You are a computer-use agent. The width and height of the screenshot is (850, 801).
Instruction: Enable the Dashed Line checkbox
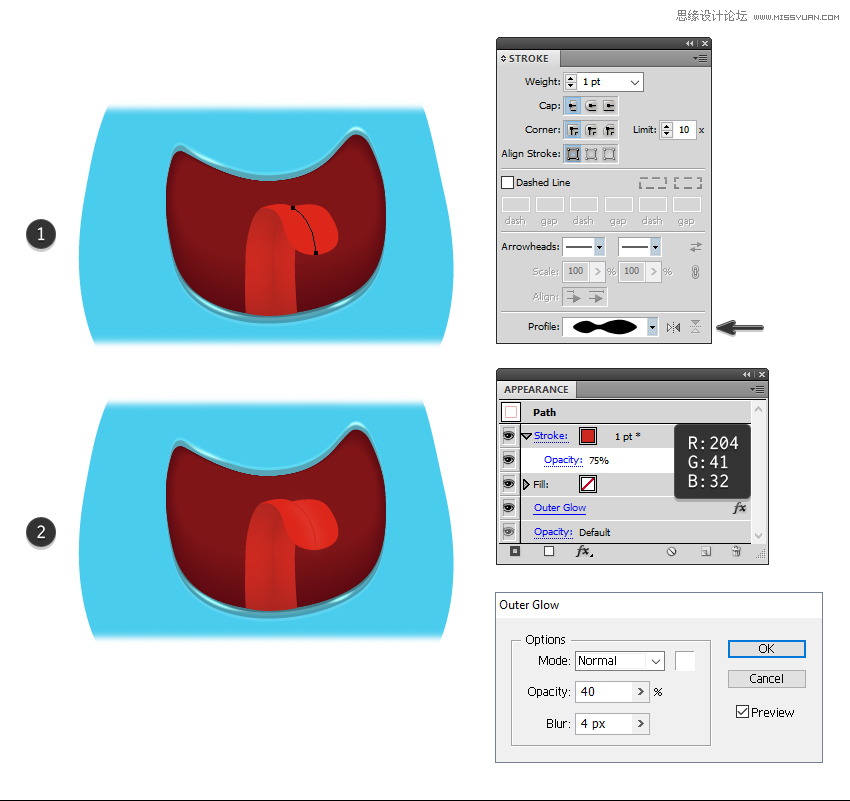tap(507, 183)
